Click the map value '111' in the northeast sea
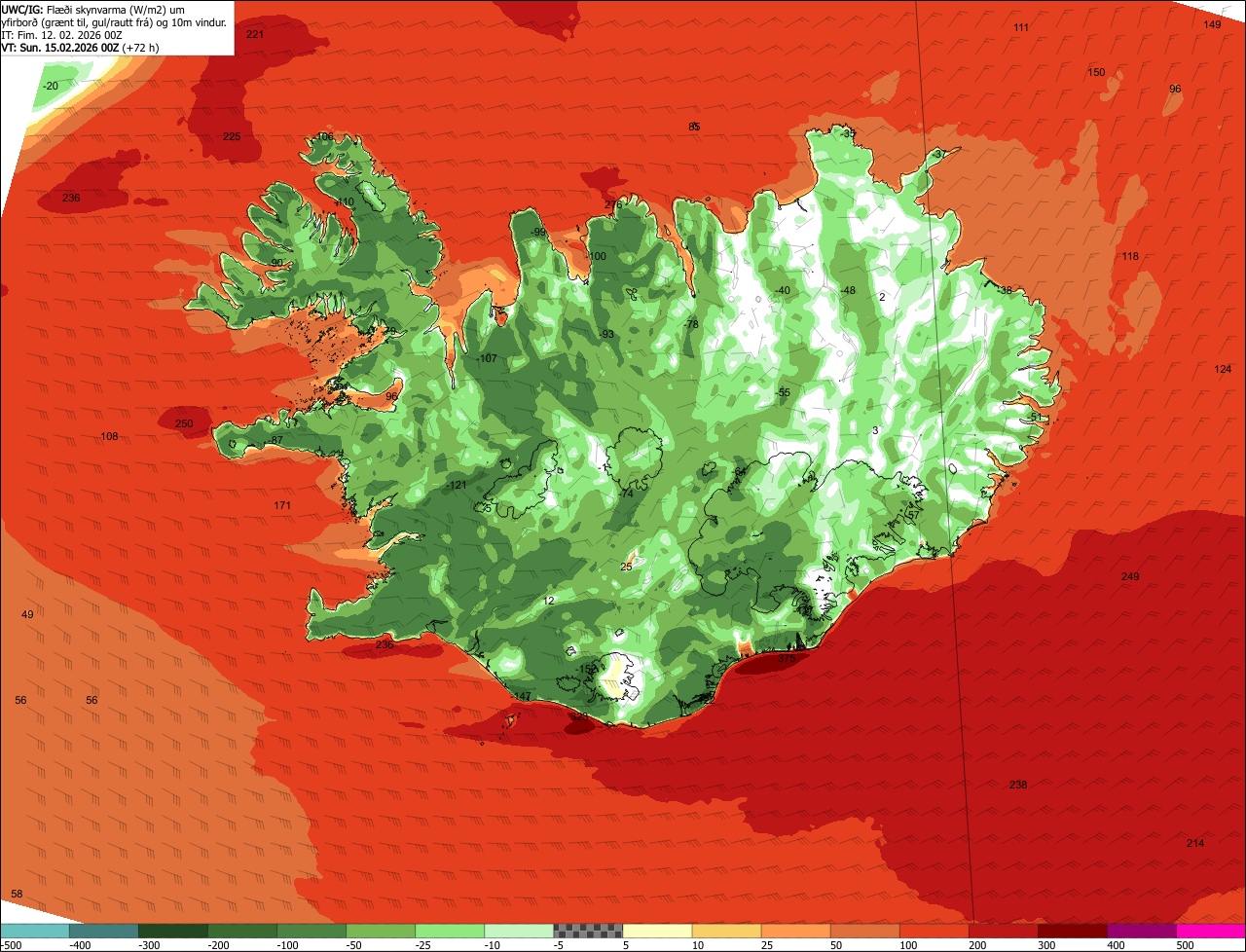The width and height of the screenshot is (1246, 952). point(1021,27)
